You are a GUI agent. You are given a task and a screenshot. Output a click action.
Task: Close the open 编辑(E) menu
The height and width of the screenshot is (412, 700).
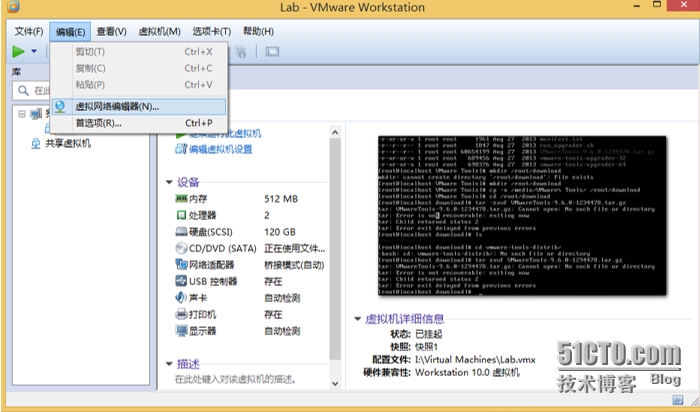[70, 32]
